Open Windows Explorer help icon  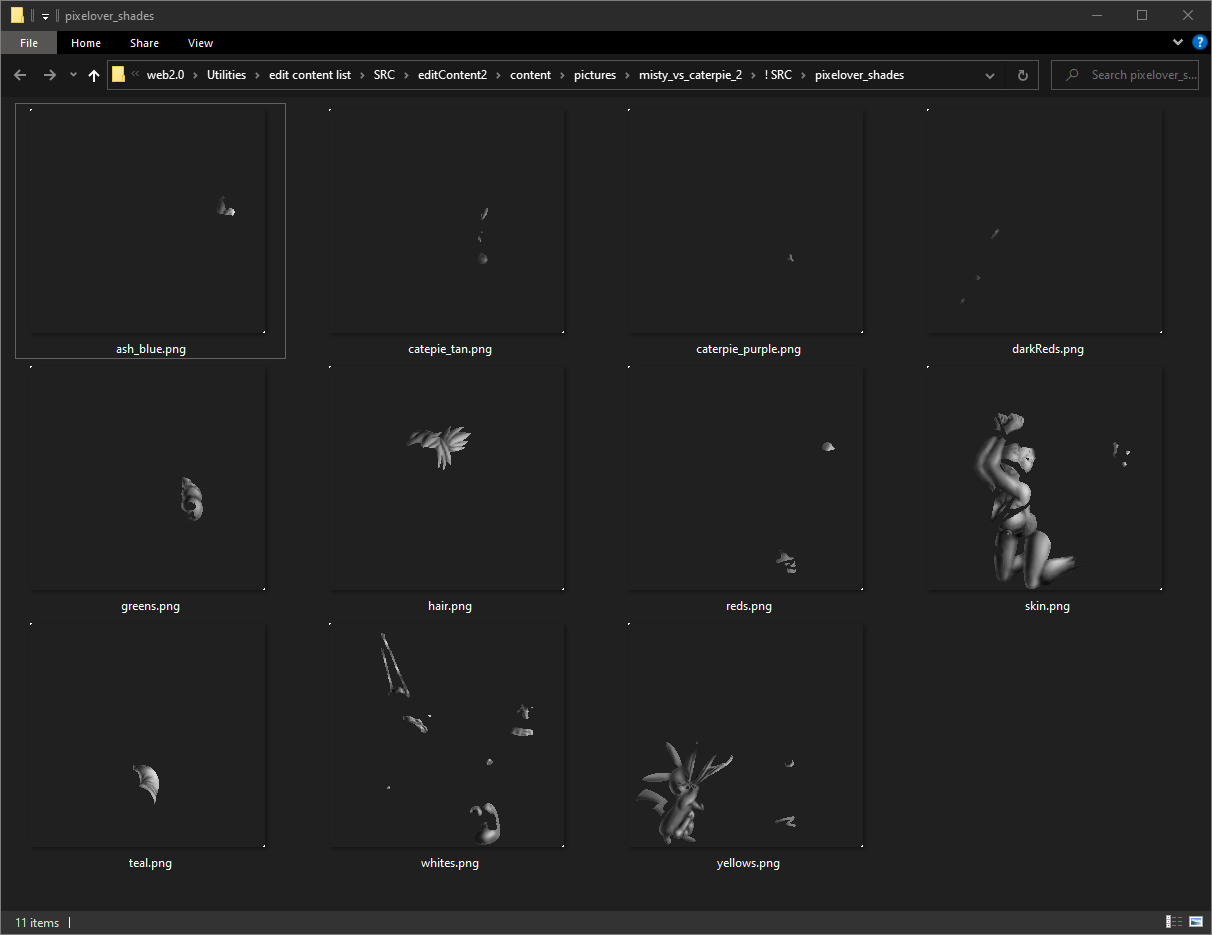[1199, 43]
